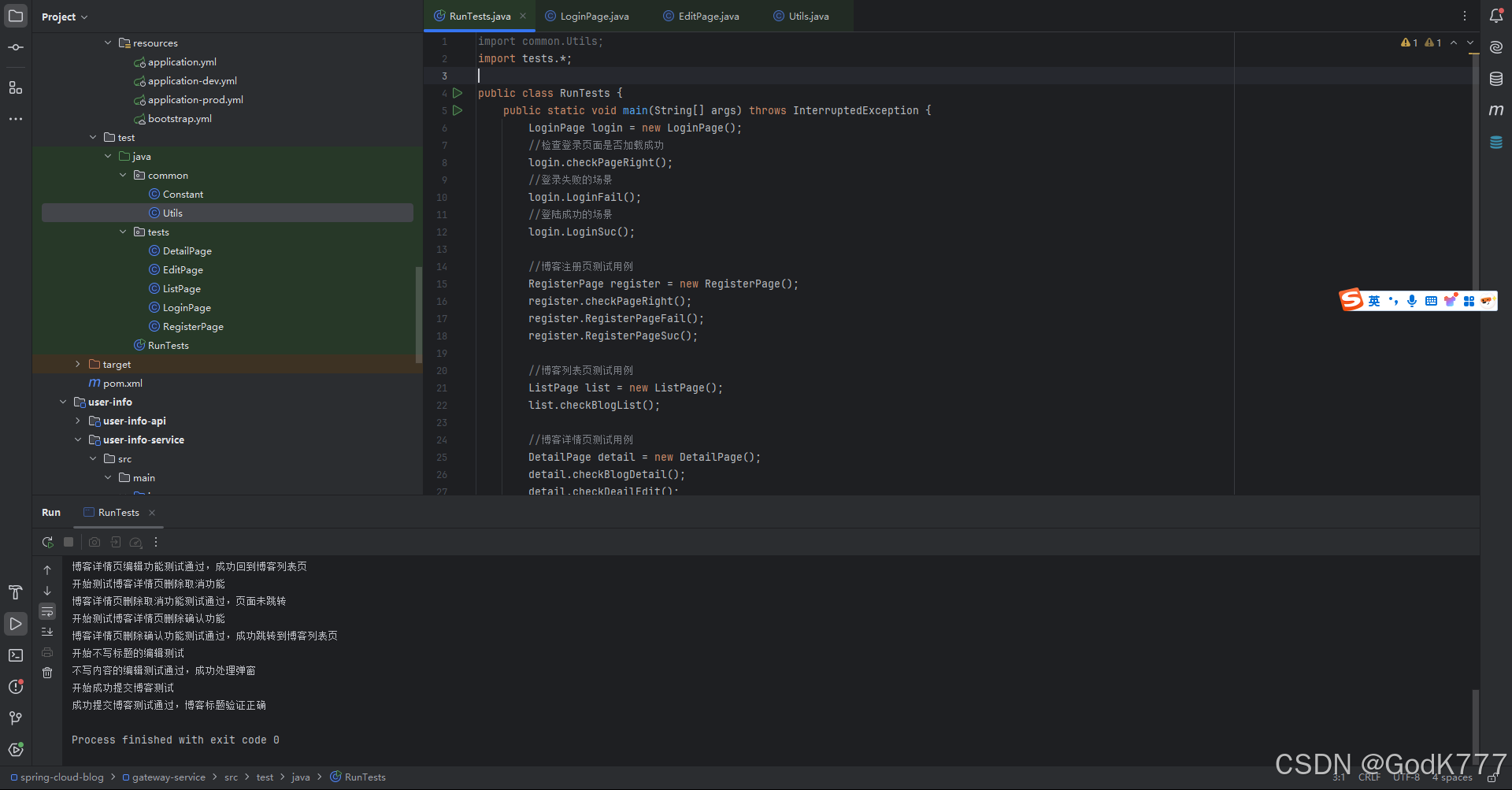Collapse the tests package

pos(123,232)
